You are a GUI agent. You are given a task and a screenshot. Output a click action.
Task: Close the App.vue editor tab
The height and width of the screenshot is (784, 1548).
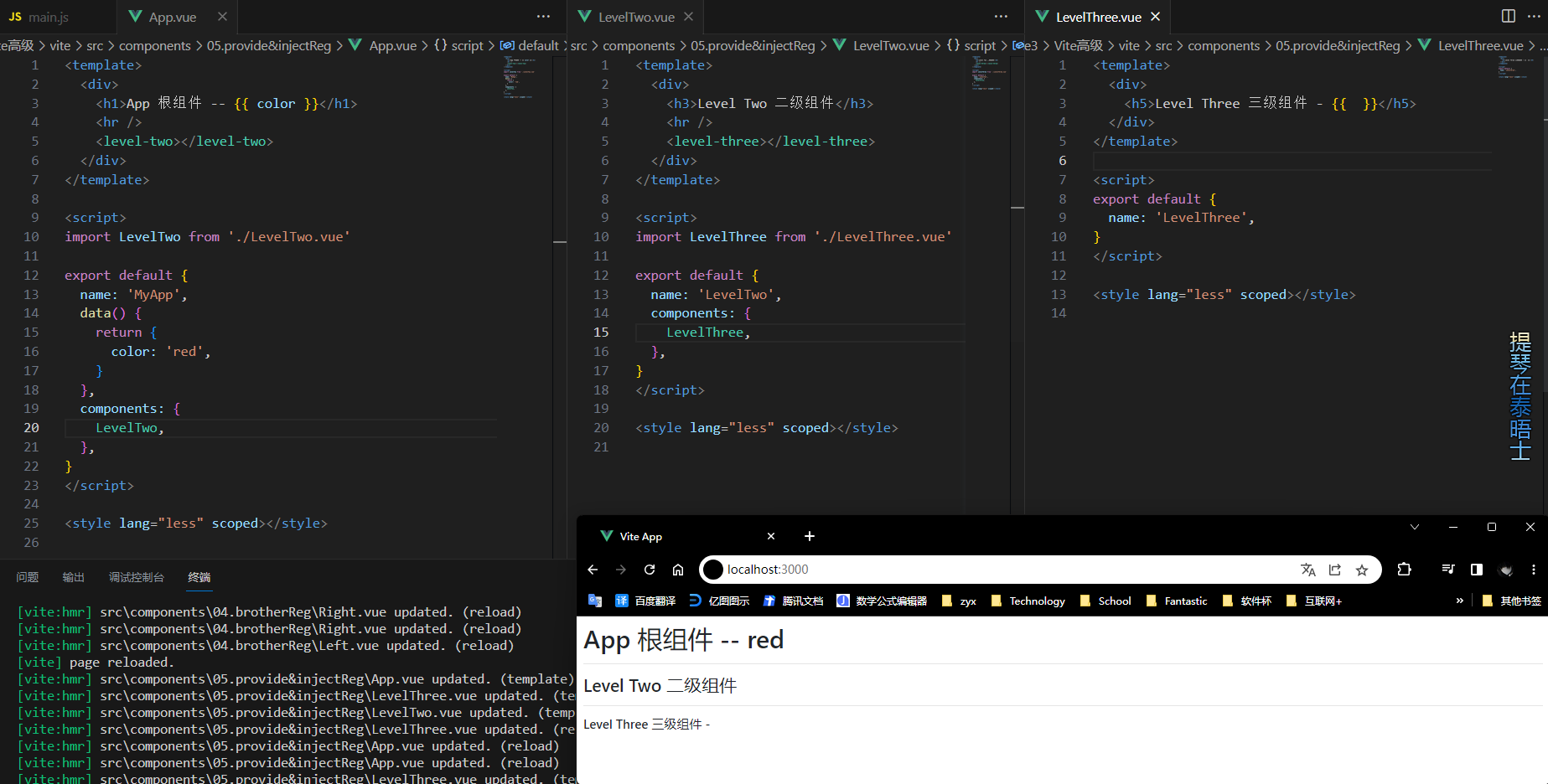pos(222,17)
